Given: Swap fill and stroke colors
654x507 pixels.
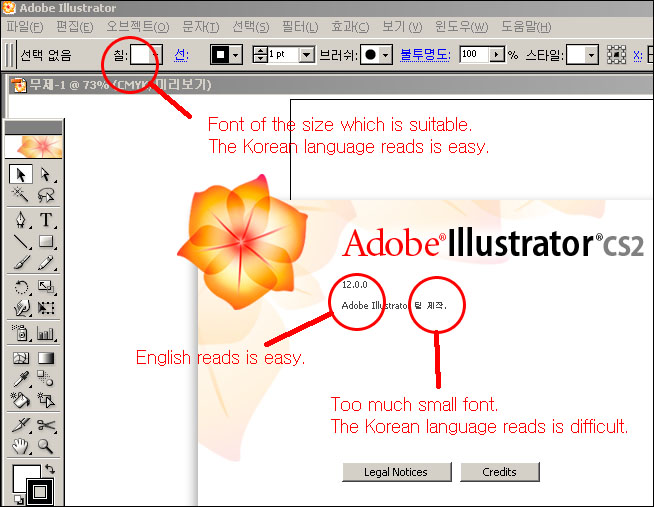Looking at the screenshot, I should click(x=50, y=469).
